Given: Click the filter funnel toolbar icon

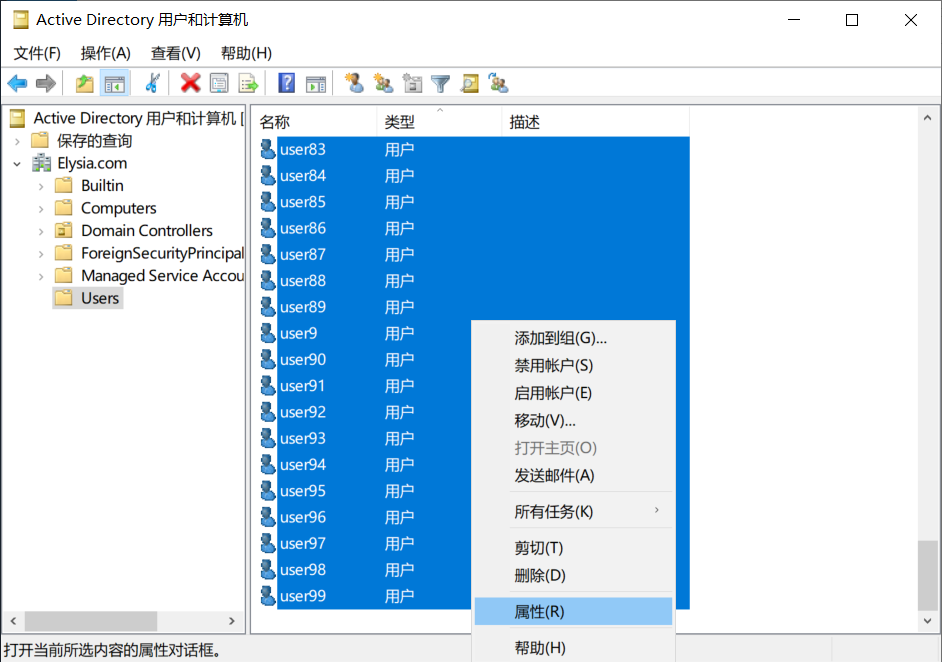Looking at the screenshot, I should pos(440,83).
